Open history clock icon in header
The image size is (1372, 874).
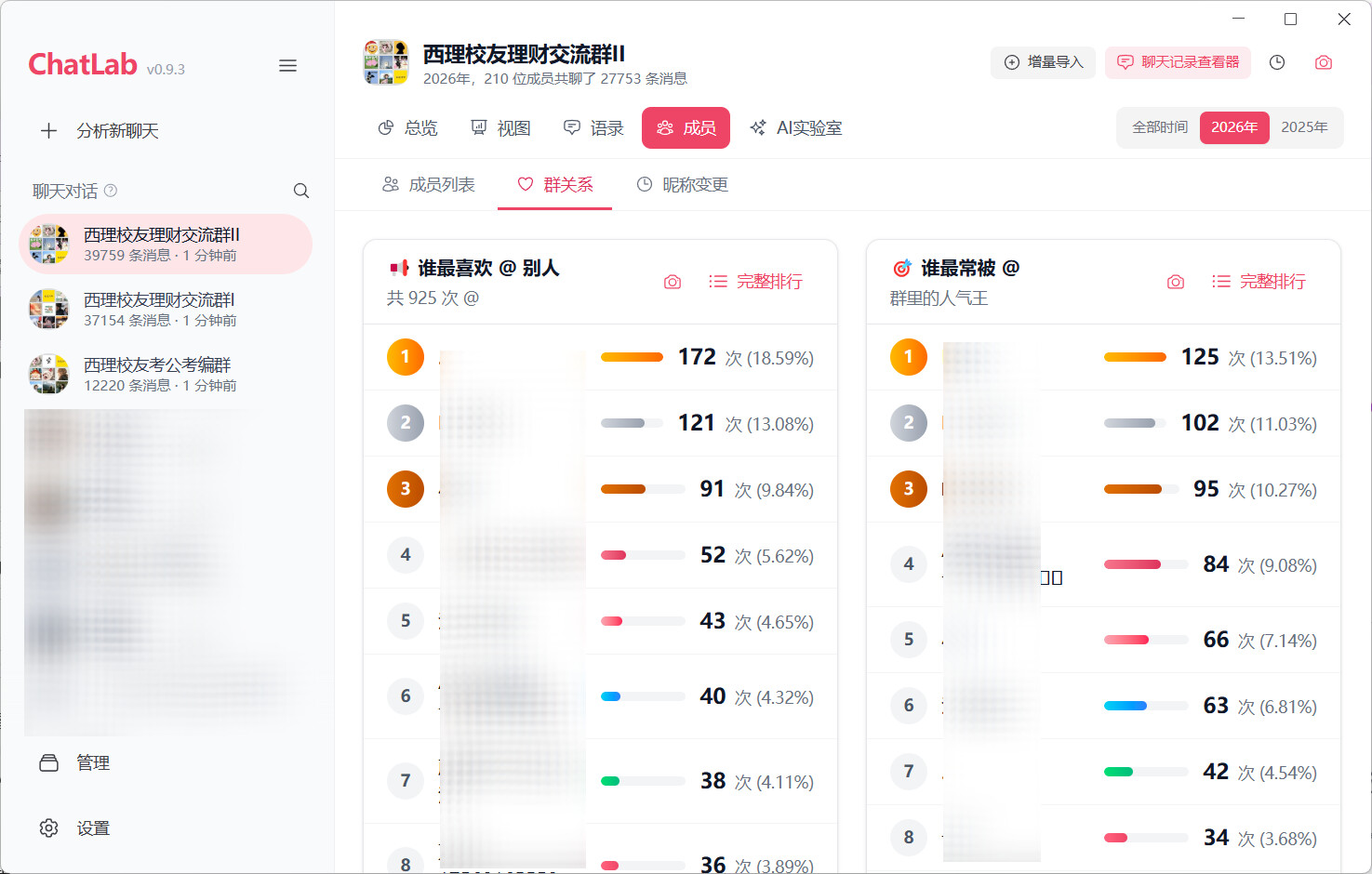click(1277, 62)
